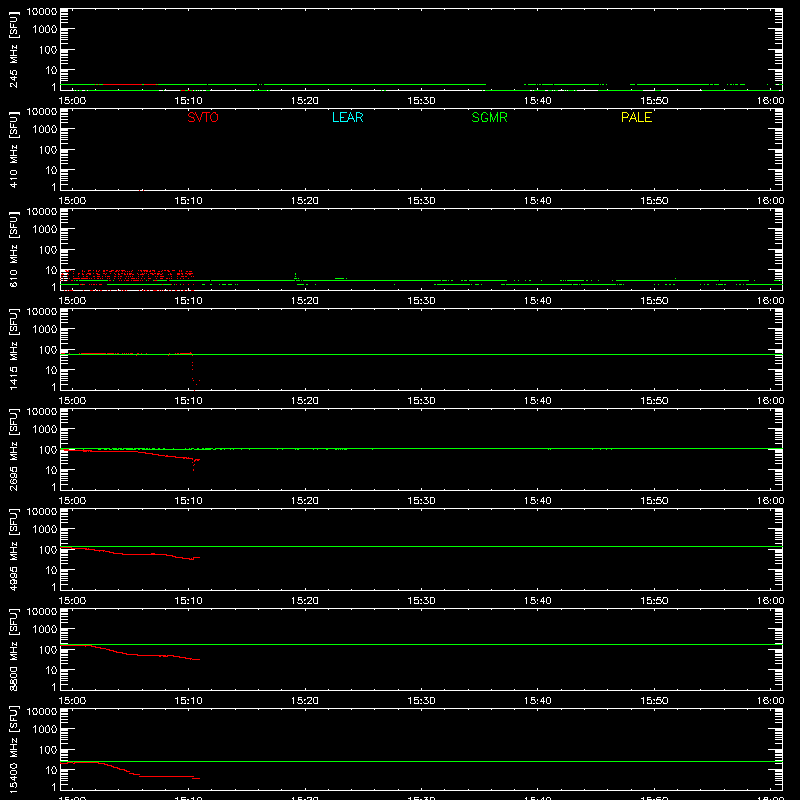Click 16:00 time label under 245 MHz panel

(770, 101)
